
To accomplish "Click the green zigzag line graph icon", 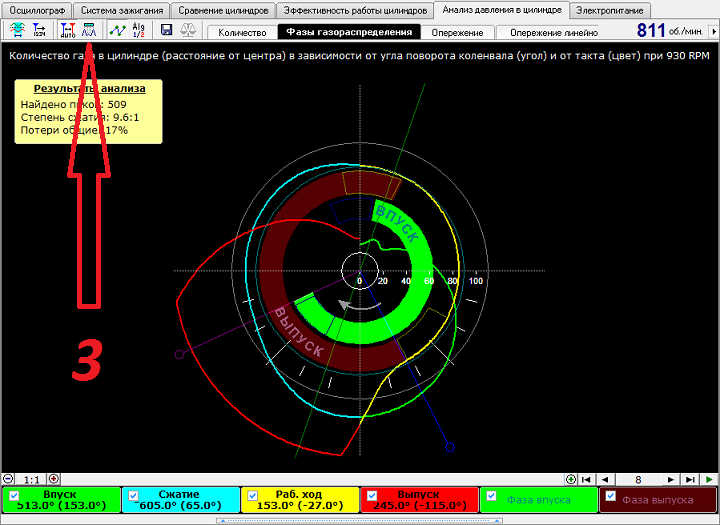I will 118,30.
